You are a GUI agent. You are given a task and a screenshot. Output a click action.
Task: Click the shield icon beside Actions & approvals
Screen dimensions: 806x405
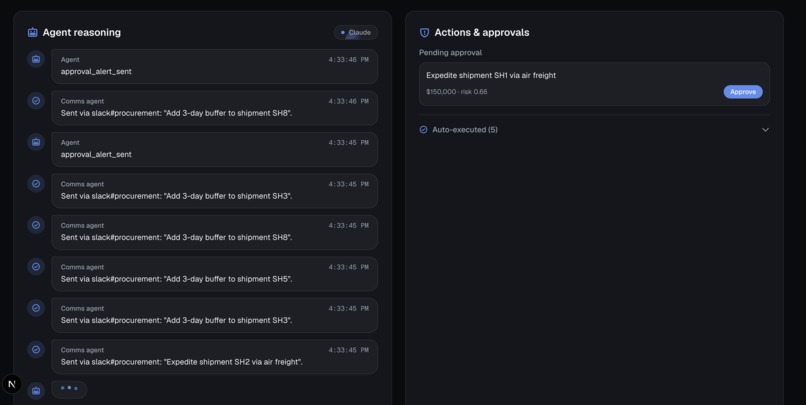click(x=424, y=32)
